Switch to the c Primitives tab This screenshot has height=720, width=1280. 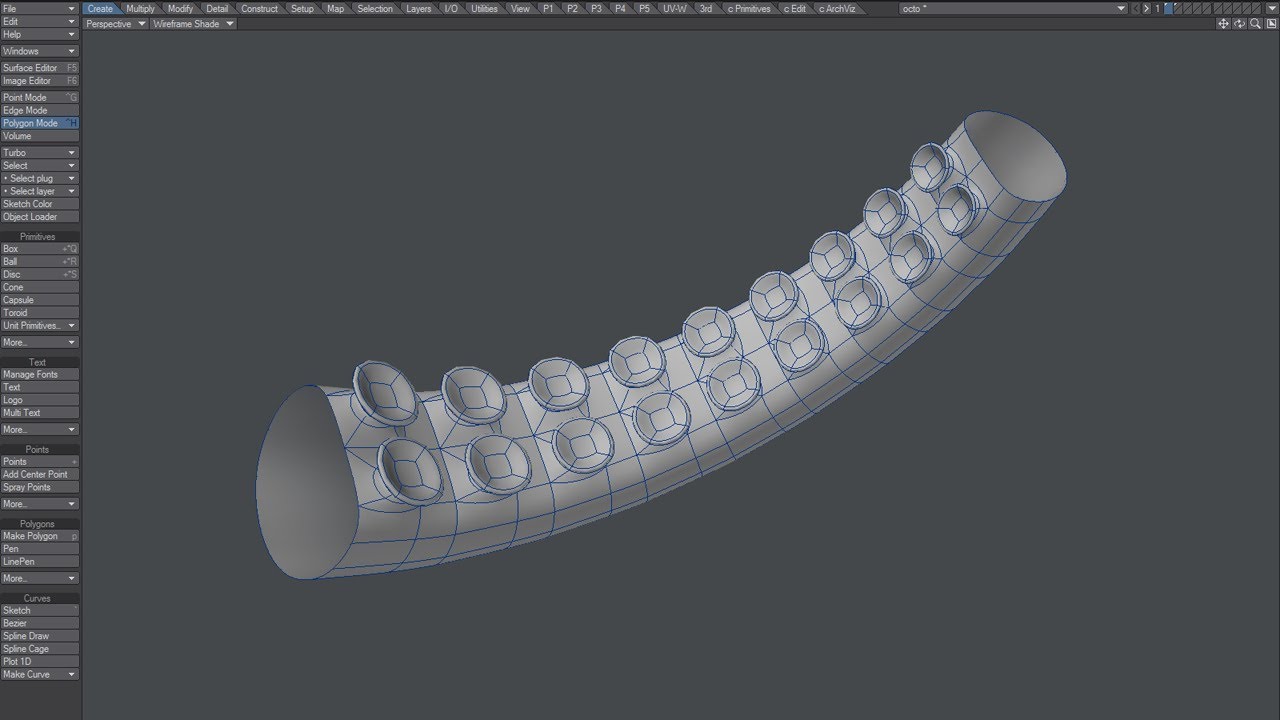pyautogui.click(x=749, y=9)
